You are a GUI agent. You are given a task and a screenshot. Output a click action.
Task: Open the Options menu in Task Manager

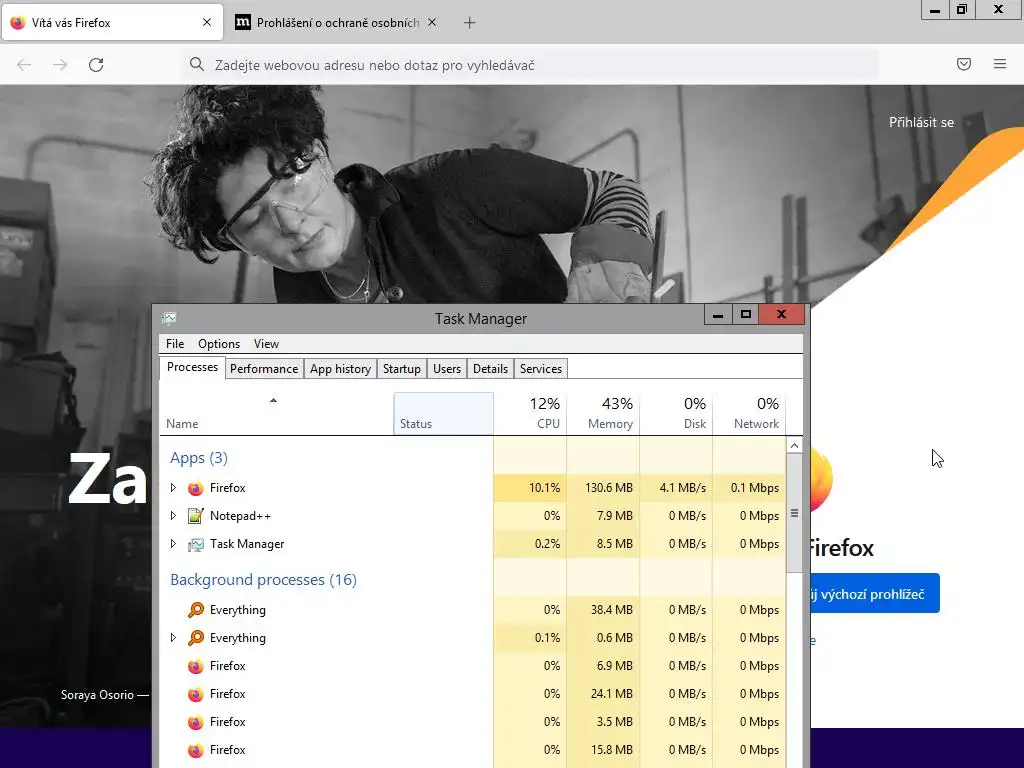point(219,344)
